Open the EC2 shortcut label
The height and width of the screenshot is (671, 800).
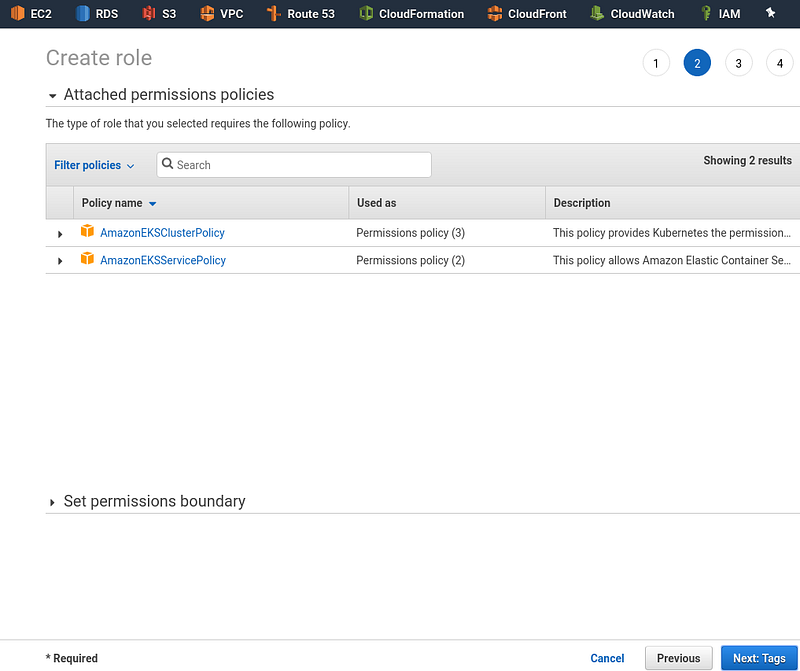41,14
